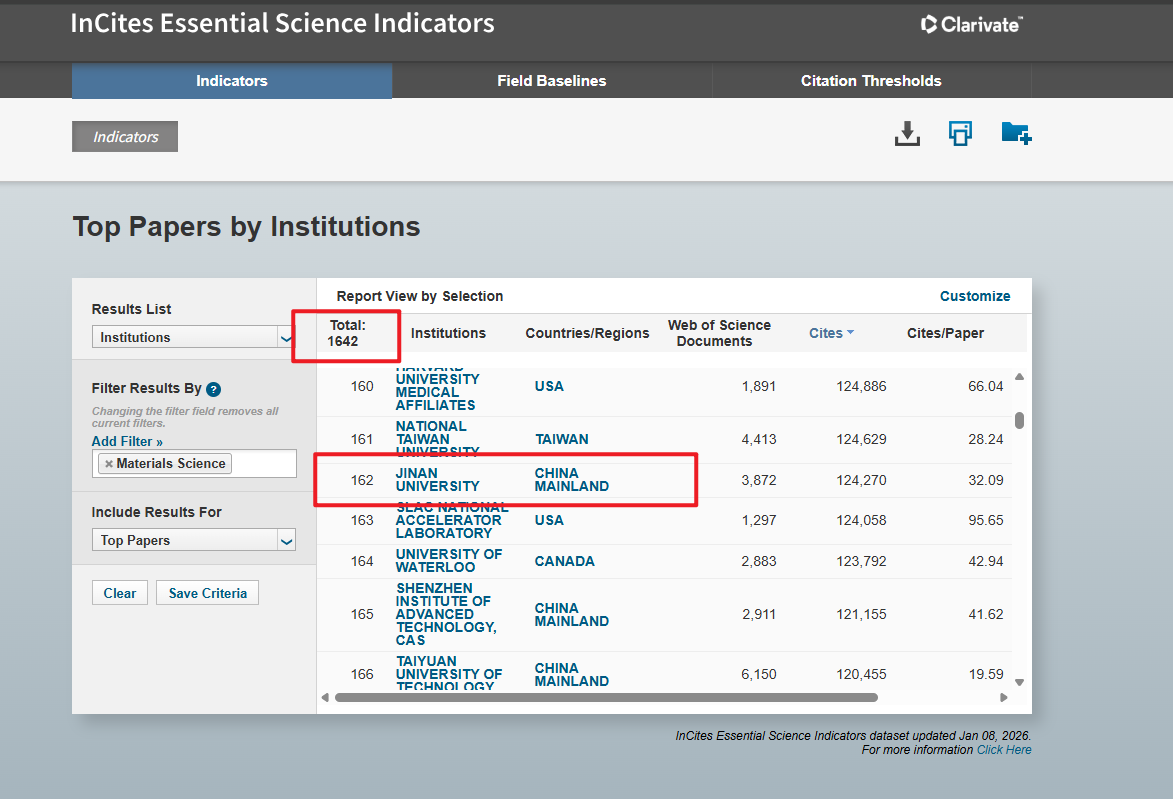
Task: Click the Clear button
Action: 119,593
